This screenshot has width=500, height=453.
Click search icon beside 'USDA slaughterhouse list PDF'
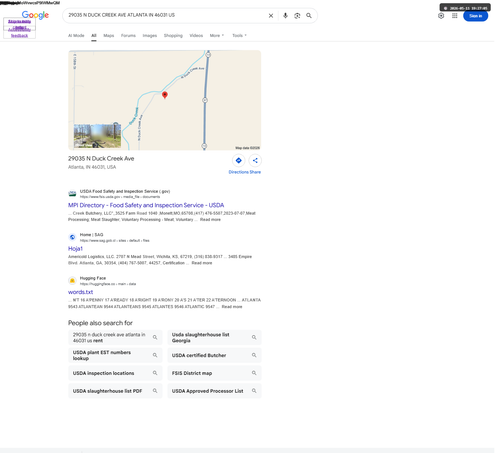click(x=155, y=391)
